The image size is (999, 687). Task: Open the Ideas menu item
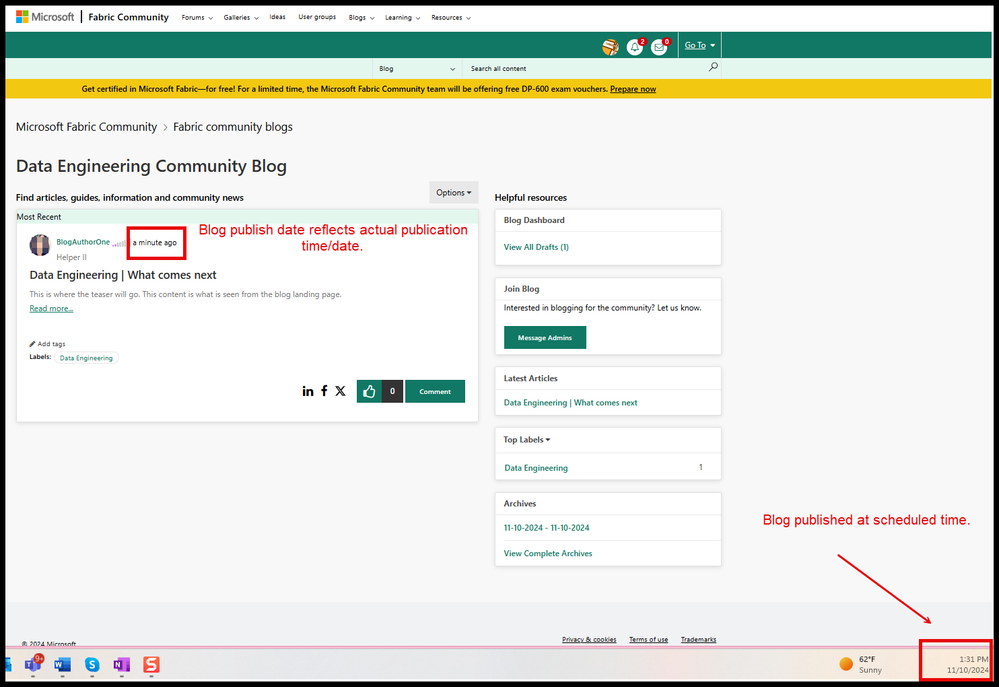pyautogui.click(x=277, y=17)
